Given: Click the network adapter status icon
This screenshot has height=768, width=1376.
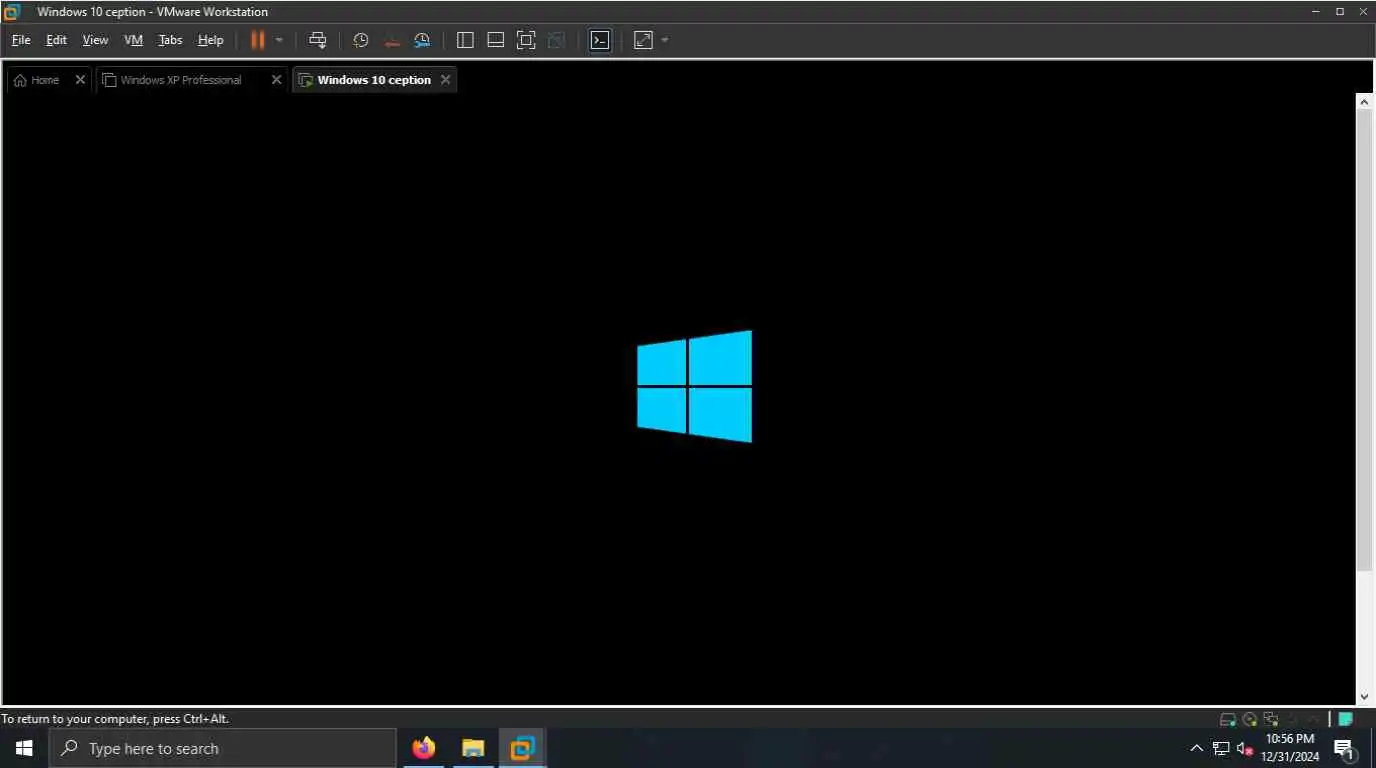Looking at the screenshot, I should click(1271, 719).
